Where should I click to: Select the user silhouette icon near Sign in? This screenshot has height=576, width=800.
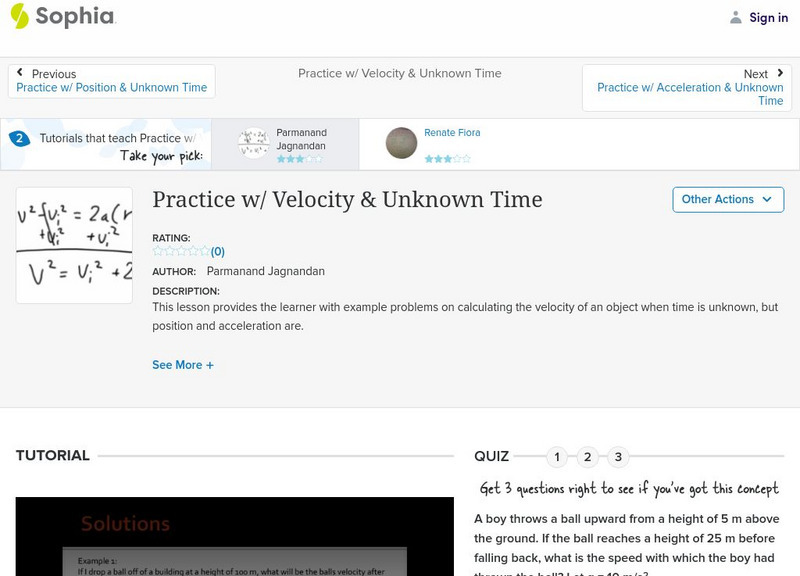click(x=736, y=17)
